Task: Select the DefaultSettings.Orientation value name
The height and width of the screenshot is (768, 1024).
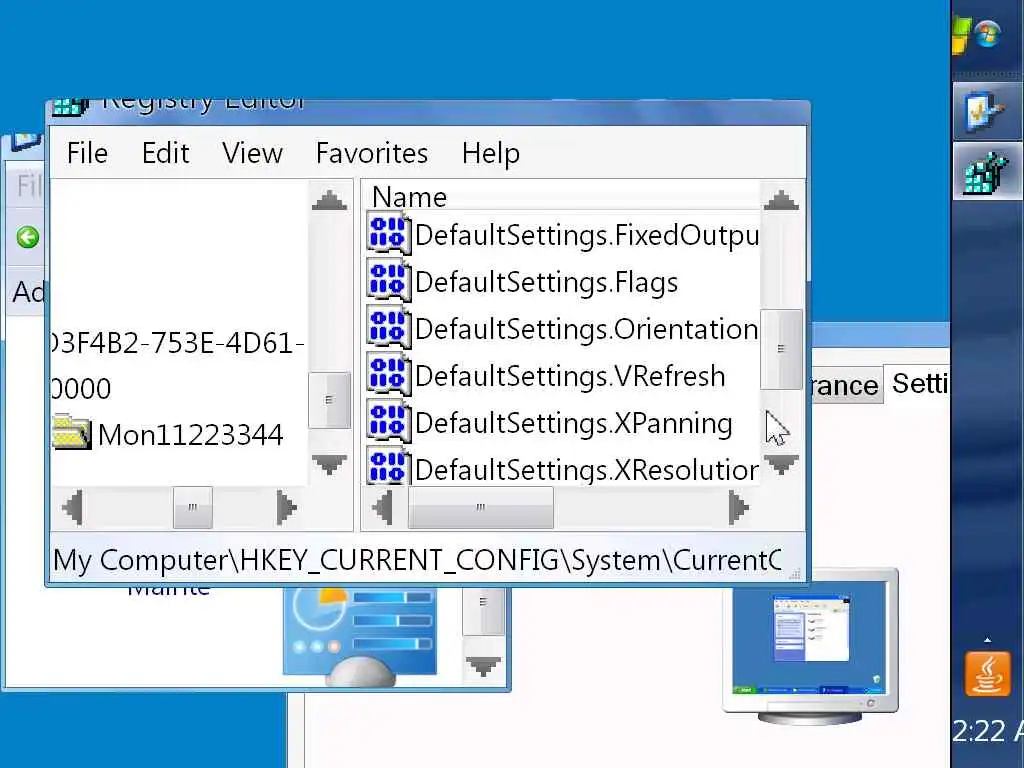Action: pyautogui.click(x=586, y=329)
